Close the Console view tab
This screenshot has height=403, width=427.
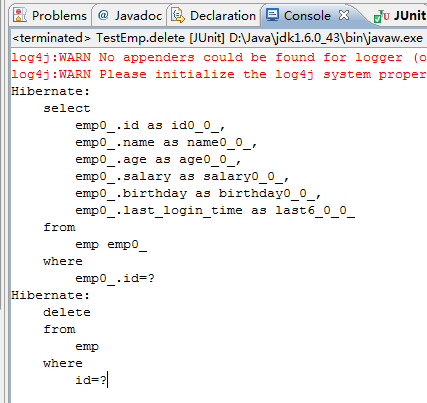[344, 15]
